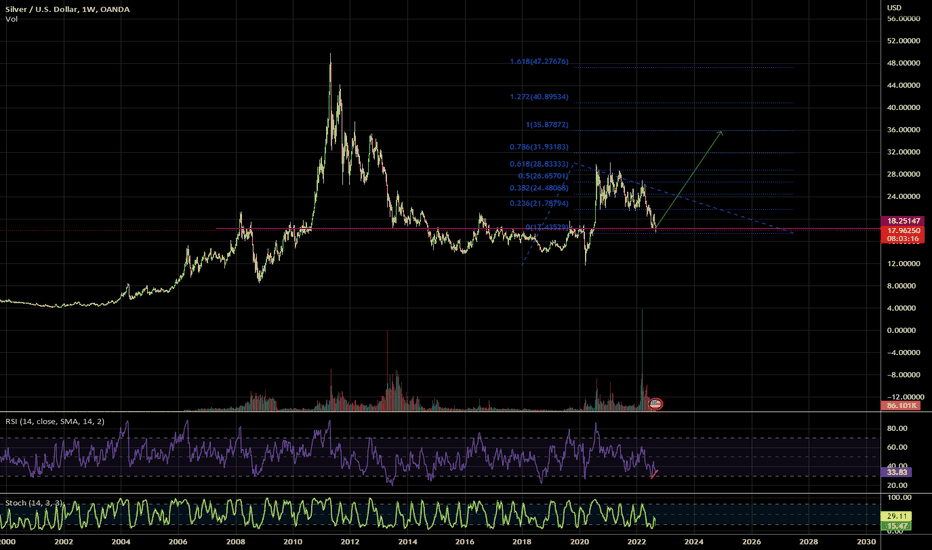The height and width of the screenshot is (550, 932).
Task: Click the red-circled icon beside the volume bars
Action: click(655, 404)
